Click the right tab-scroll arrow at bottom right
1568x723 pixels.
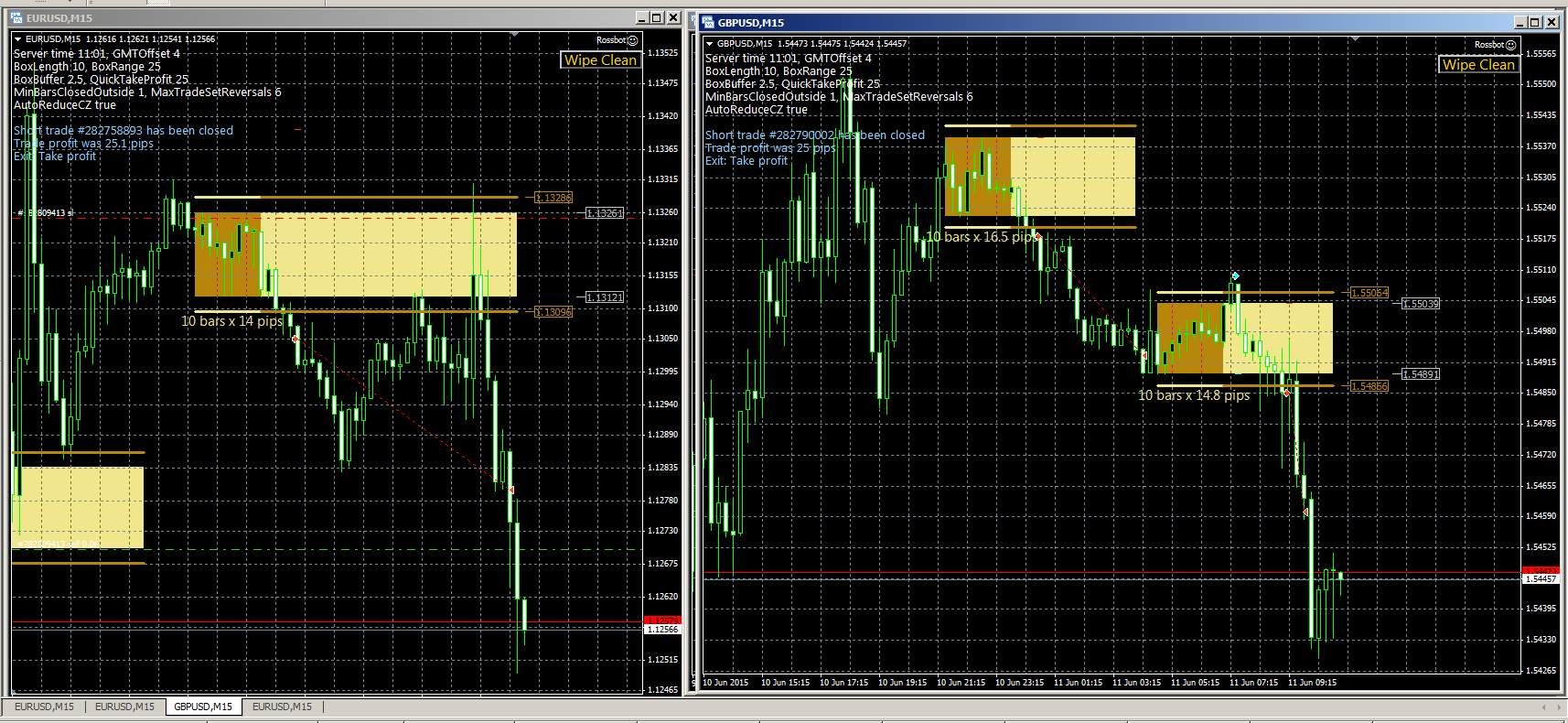pyautogui.click(x=1557, y=707)
